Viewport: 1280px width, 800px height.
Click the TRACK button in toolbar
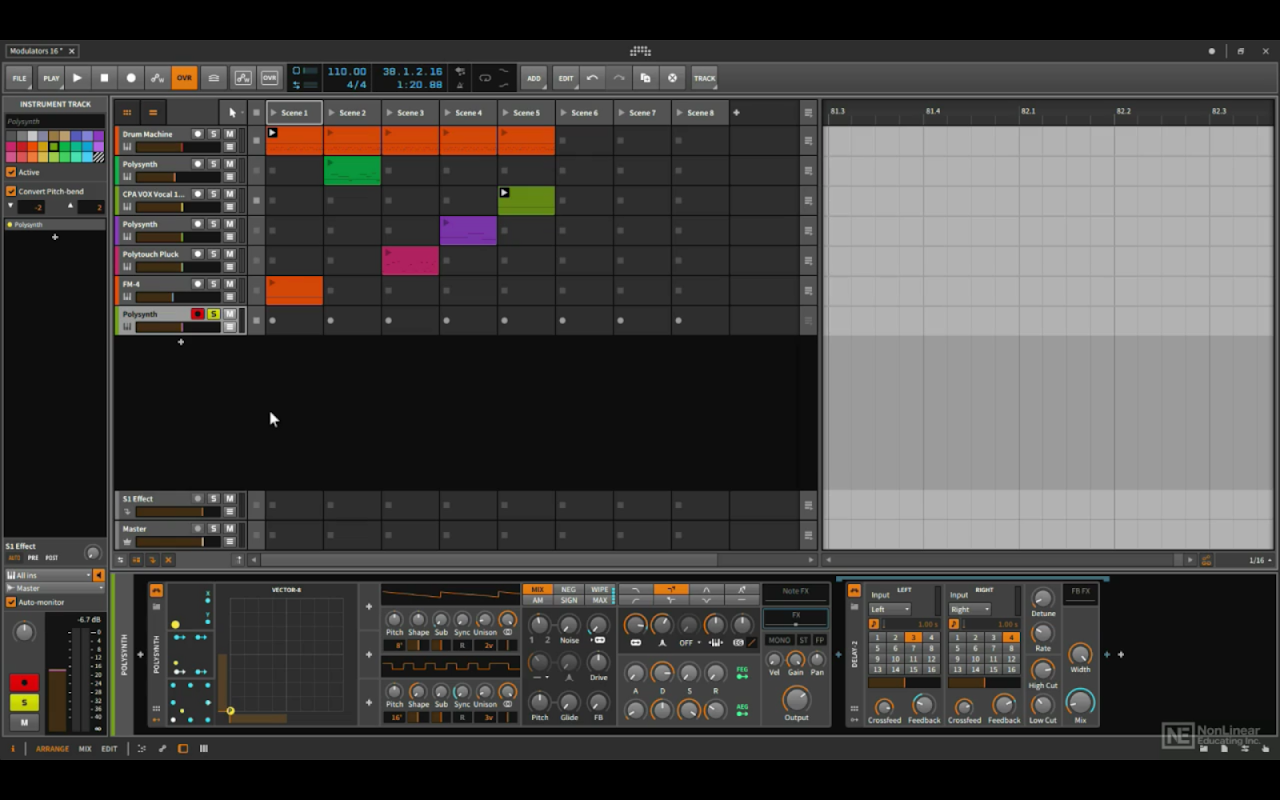coord(704,78)
